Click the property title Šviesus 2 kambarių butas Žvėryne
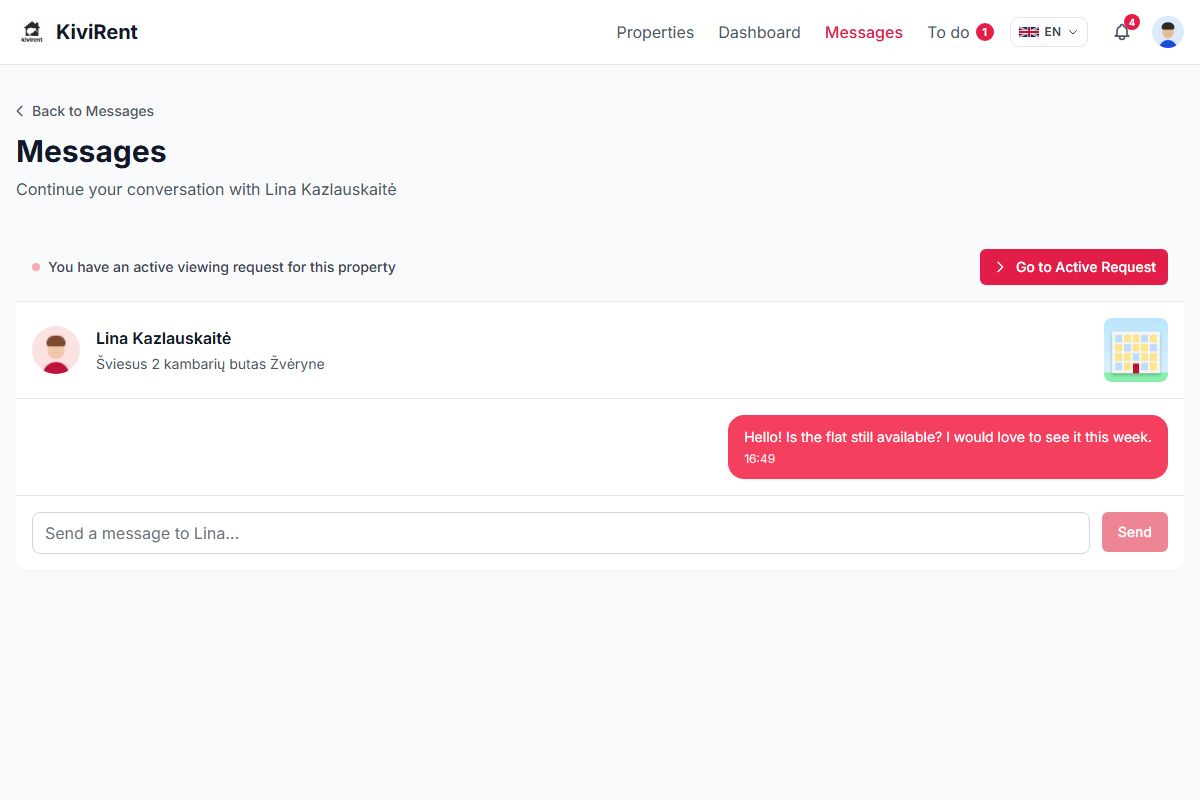This screenshot has height=800, width=1200. pyautogui.click(x=210, y=364)
